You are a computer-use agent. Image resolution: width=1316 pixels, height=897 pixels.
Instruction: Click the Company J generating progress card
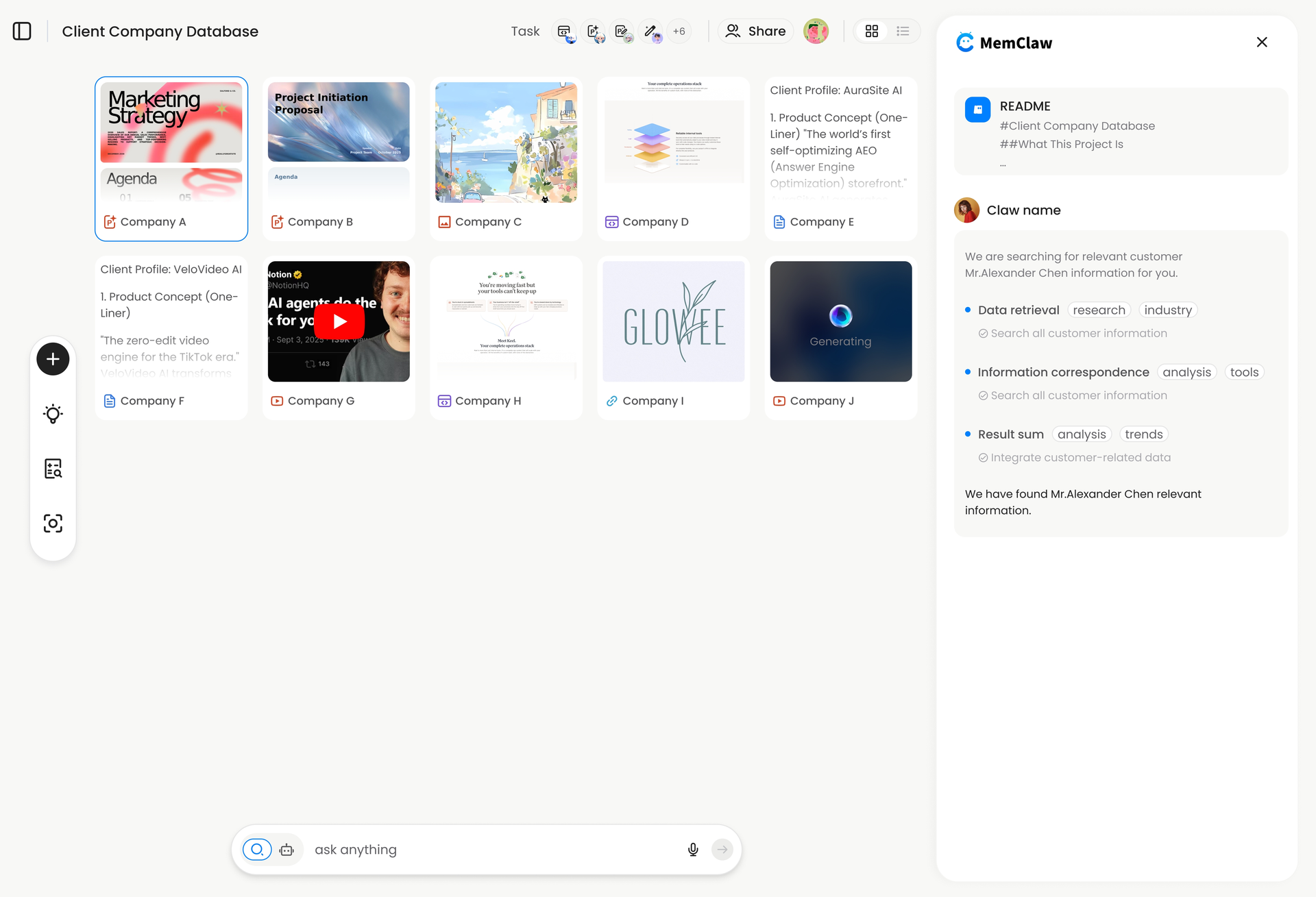[x=840, y=321]
